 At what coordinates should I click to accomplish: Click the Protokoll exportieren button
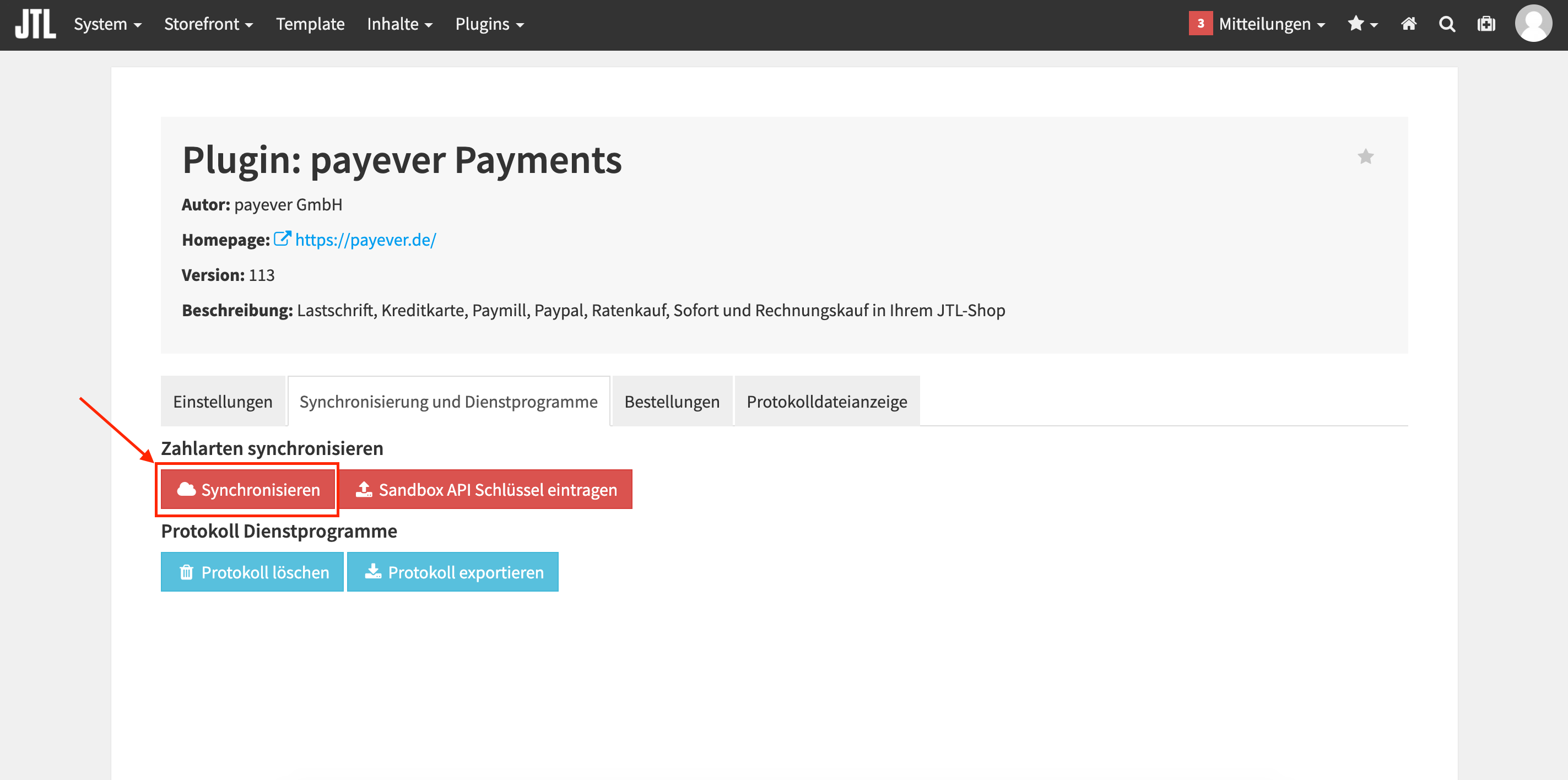click(x=452, y=572)
